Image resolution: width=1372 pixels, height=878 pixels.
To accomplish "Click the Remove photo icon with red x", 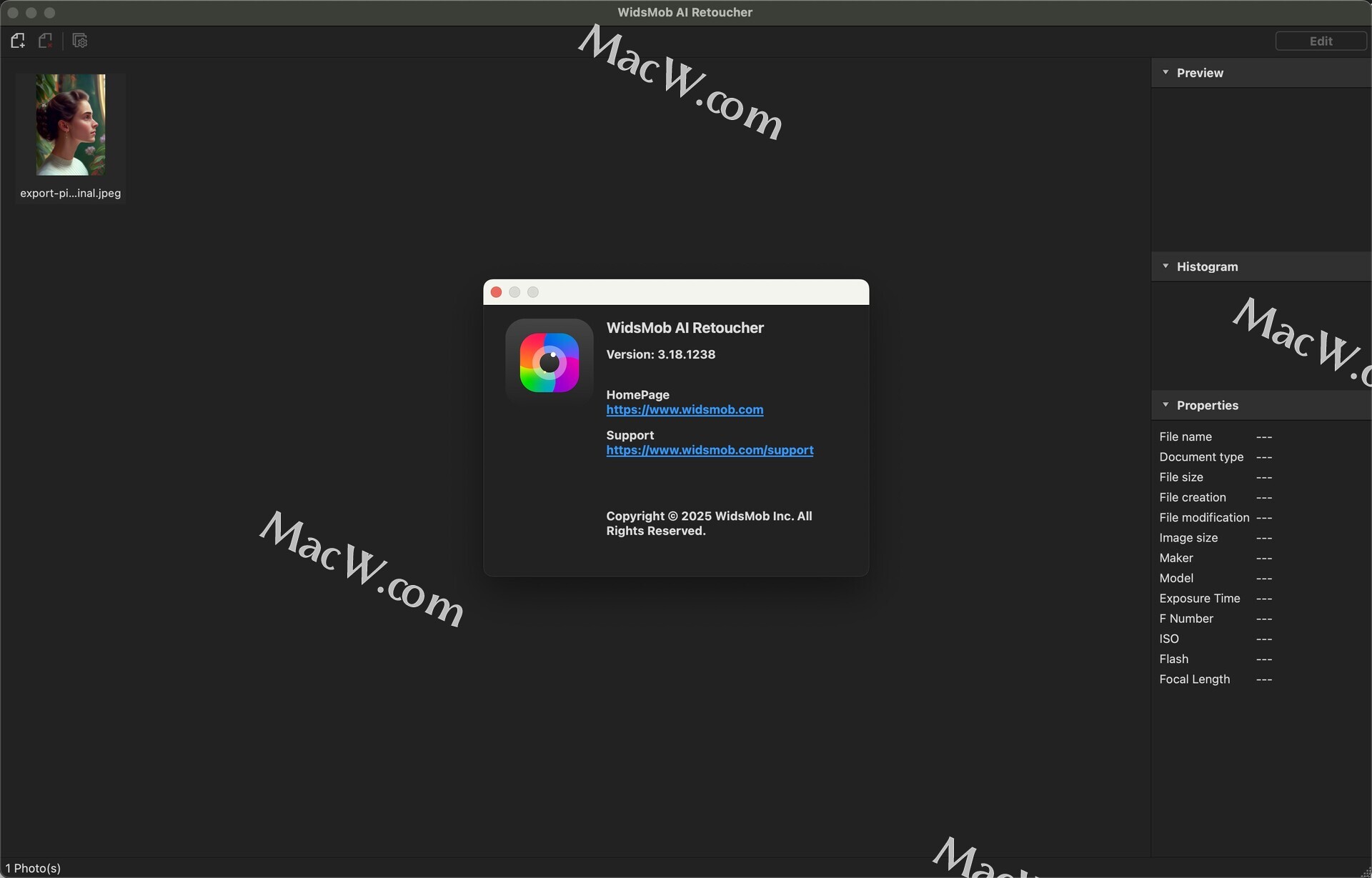I will point(46,41).
